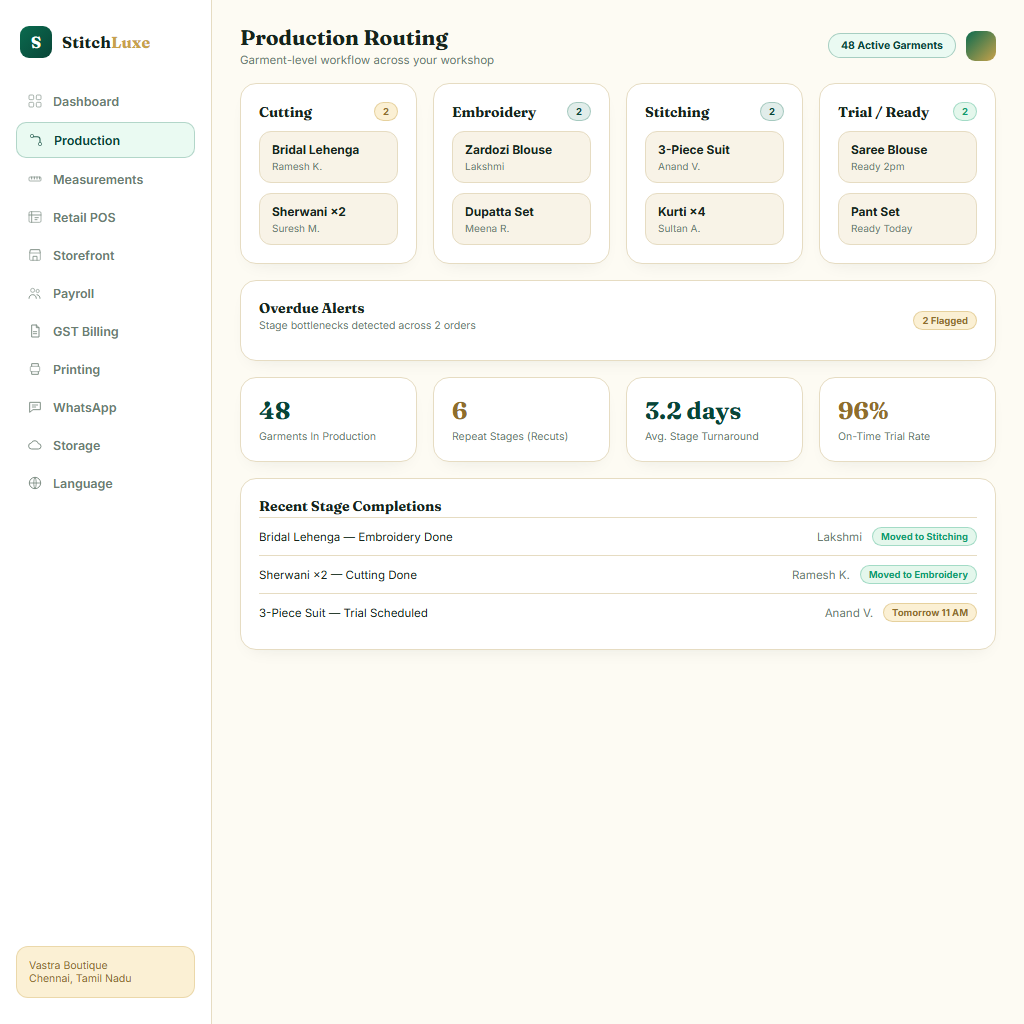The width and height of the screenshot is (1024, 1024).
Task: Click the Cutting column count badge
Action: click(386, 112)
